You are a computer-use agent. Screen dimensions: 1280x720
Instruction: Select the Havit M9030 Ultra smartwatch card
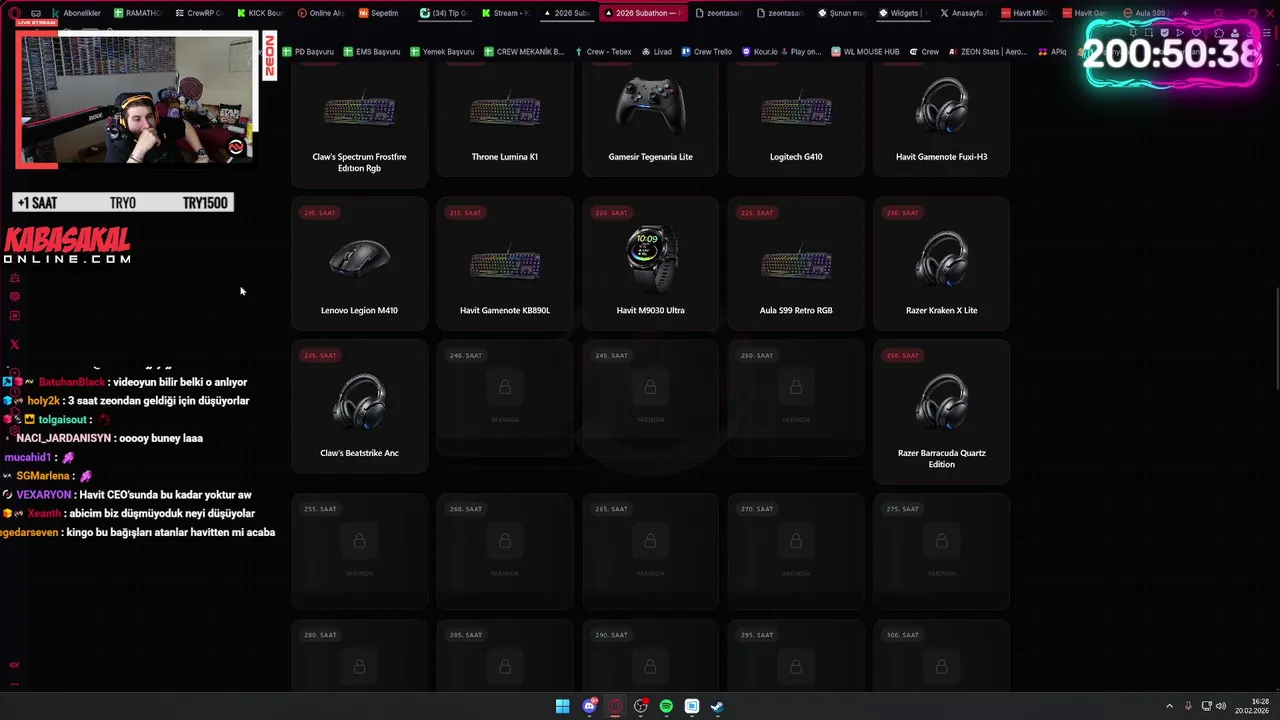click(650, 263)
